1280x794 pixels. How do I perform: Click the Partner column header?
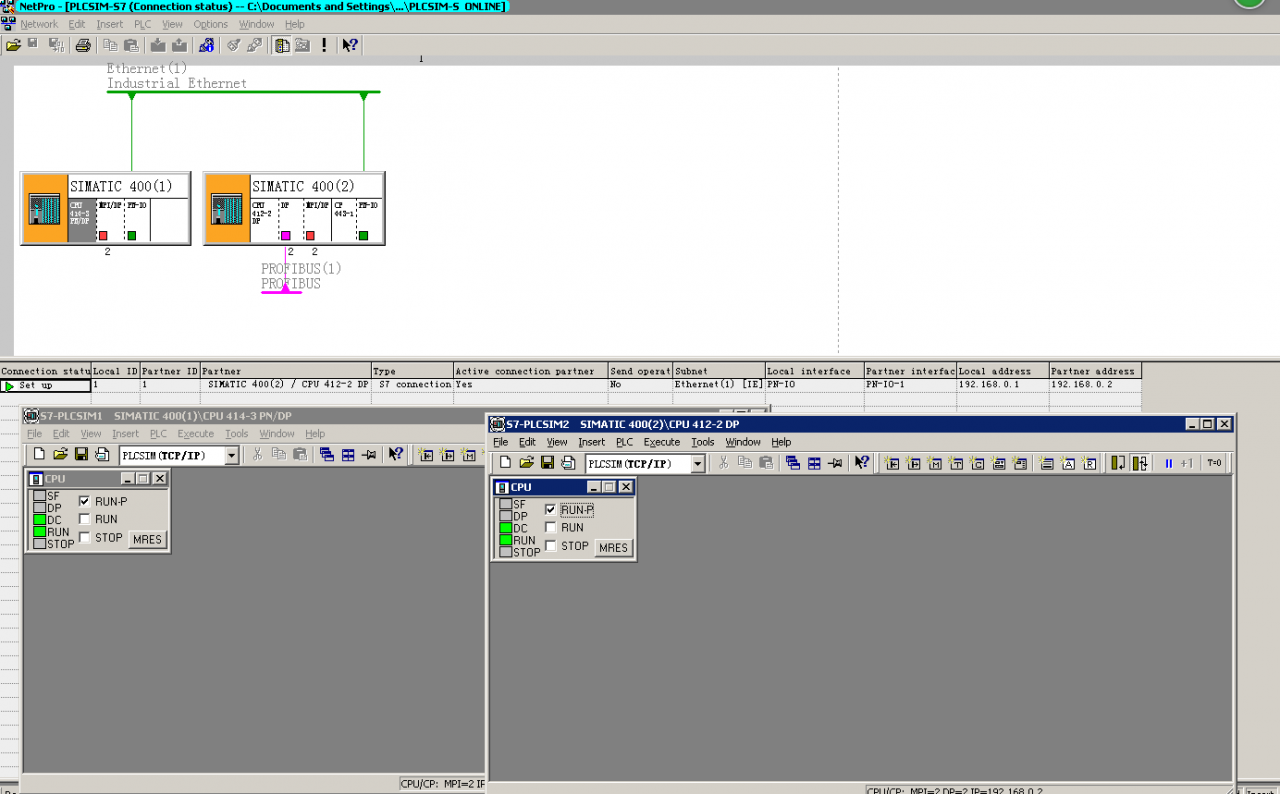[x=285, y=371]
